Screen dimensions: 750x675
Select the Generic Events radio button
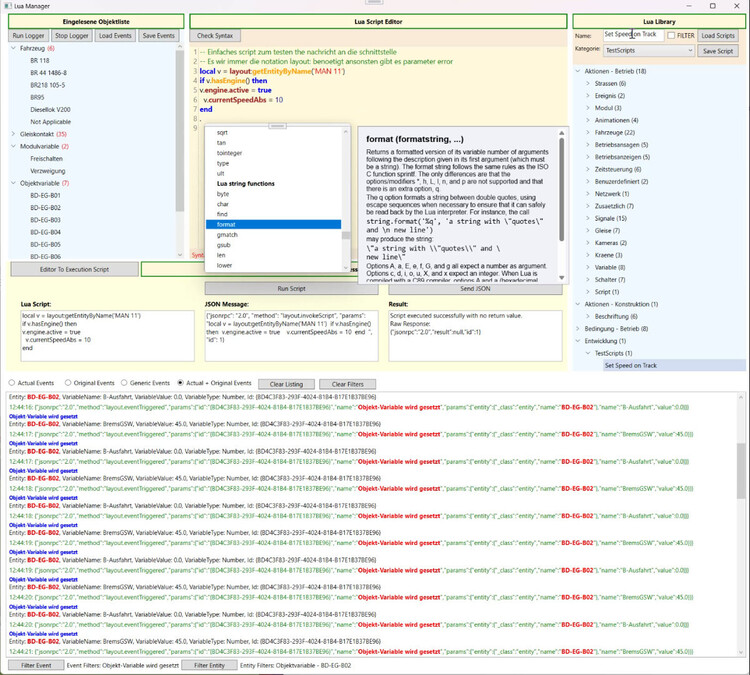click(x=124, y=383)
